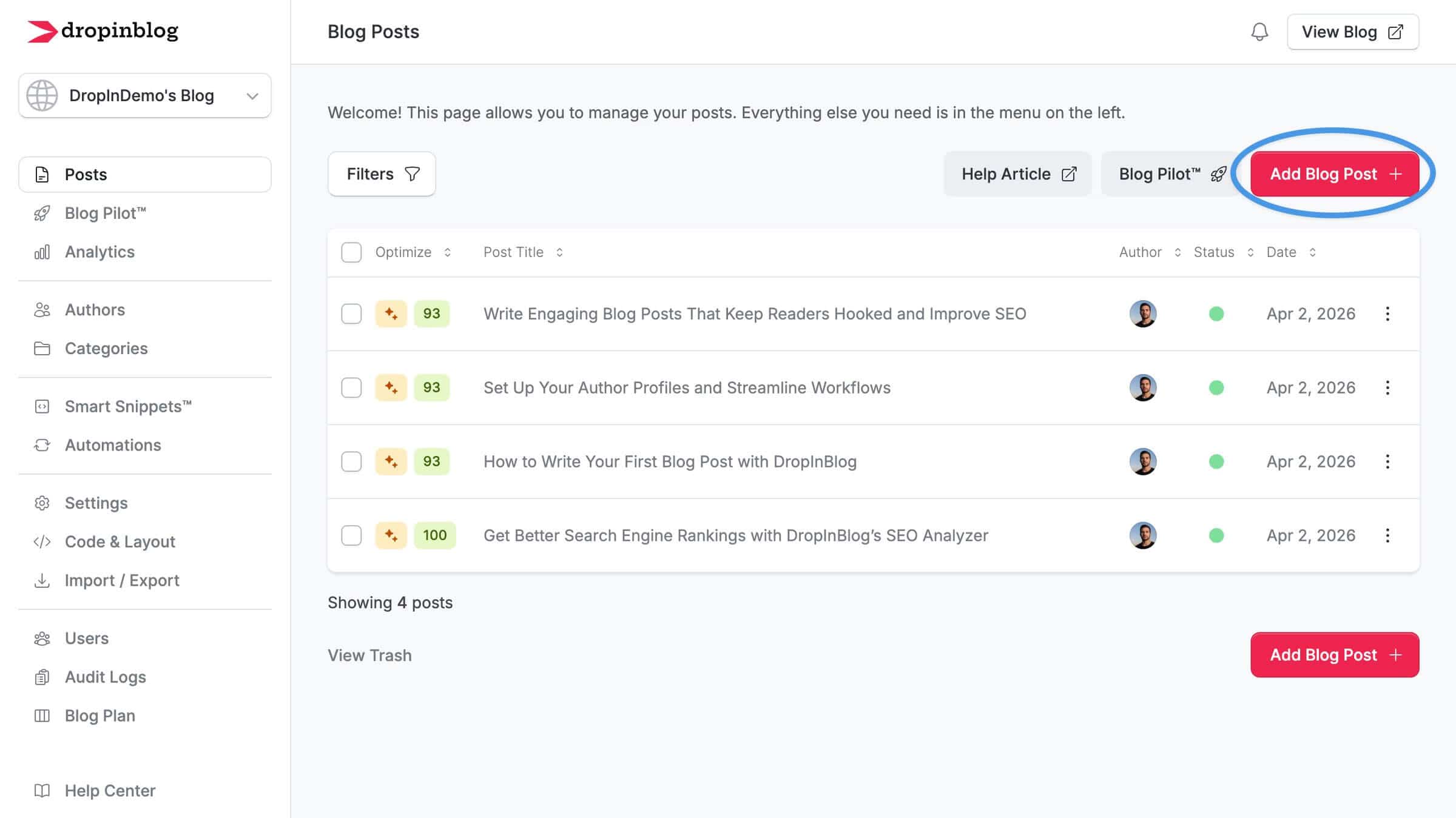The height and width of the screenshot is (818, 1456).
Task: Click the AI sparkle icon for Set Up Your Author Profiles
Action: tap(391, 387)
